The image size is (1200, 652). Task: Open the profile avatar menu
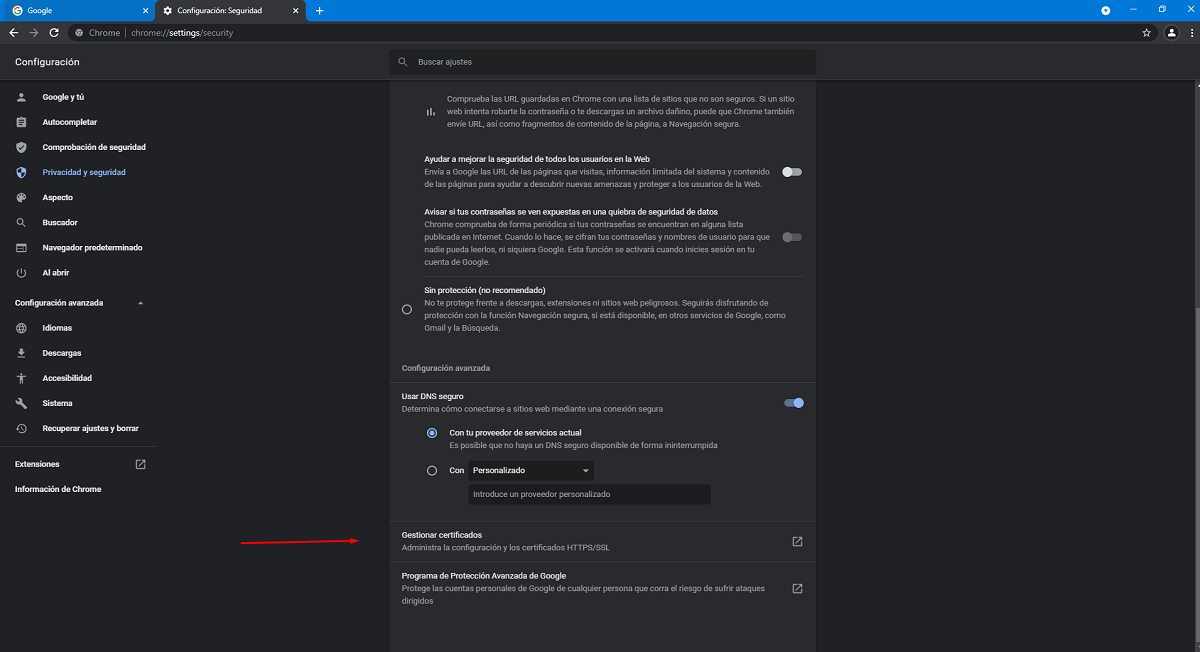[1171, 33]
